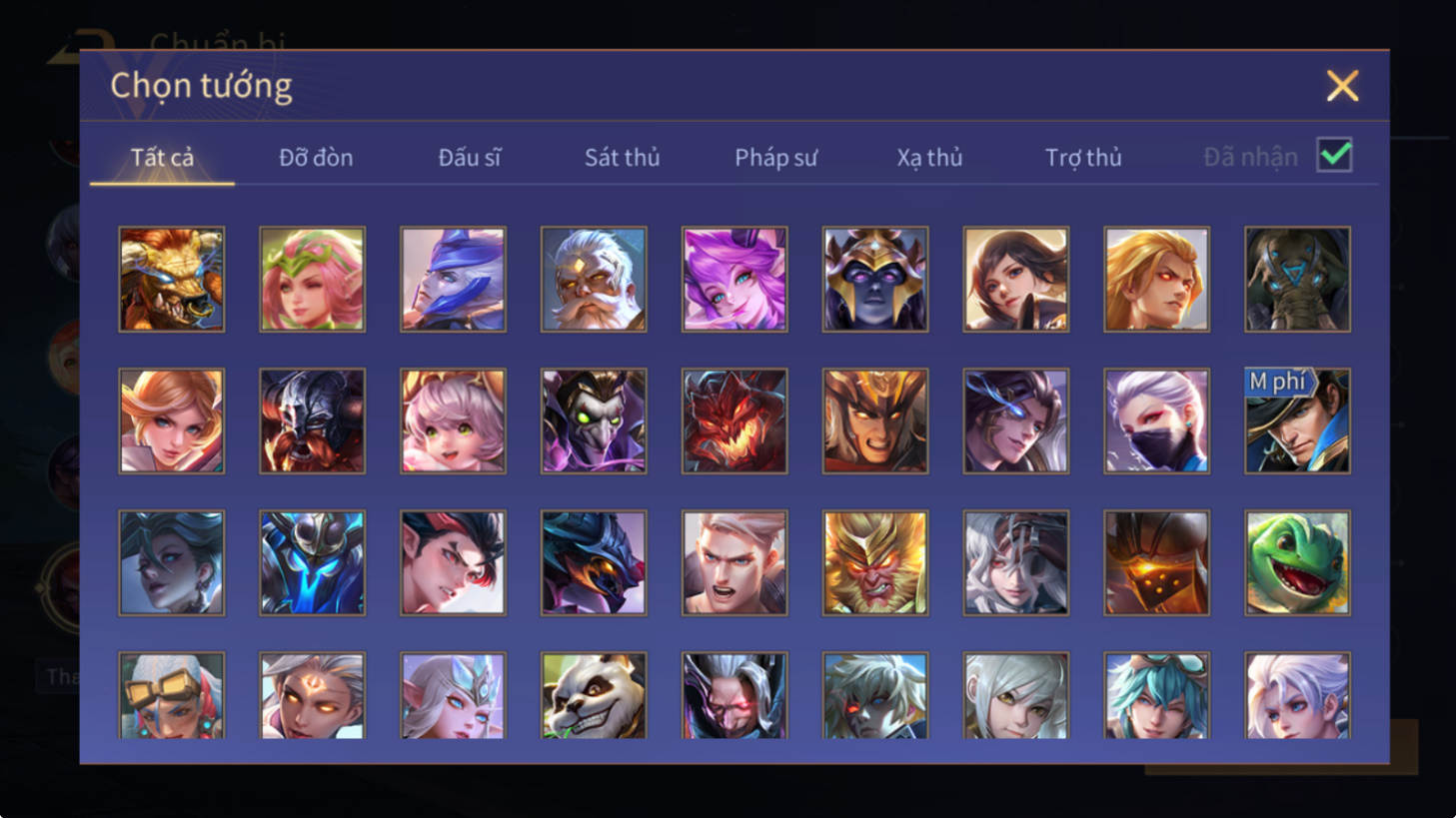
Task: Choose the elephant warrior hero portrait
Action: tap(1297, 279)
